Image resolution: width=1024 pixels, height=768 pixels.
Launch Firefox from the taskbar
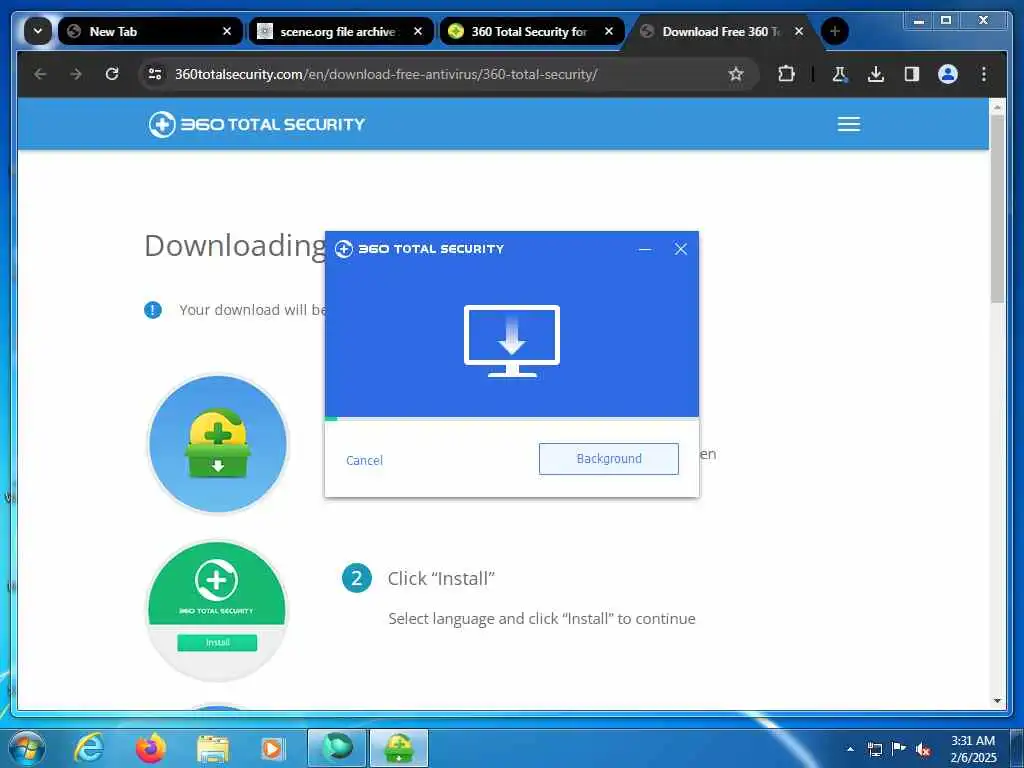(151, 748)
